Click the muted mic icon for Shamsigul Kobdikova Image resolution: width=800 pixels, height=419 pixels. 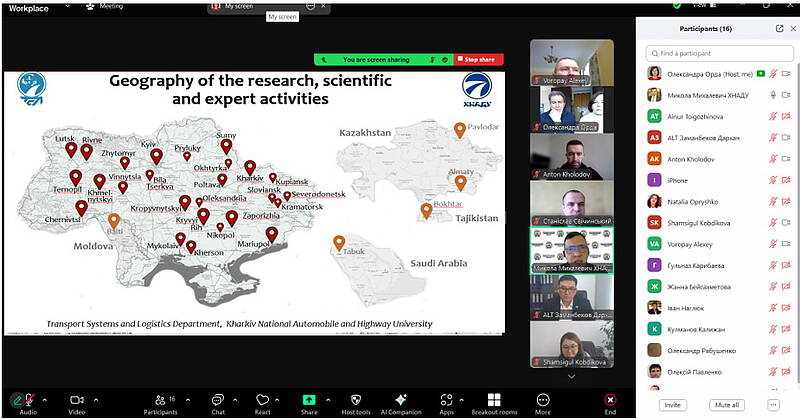click(x=773, y=223)
